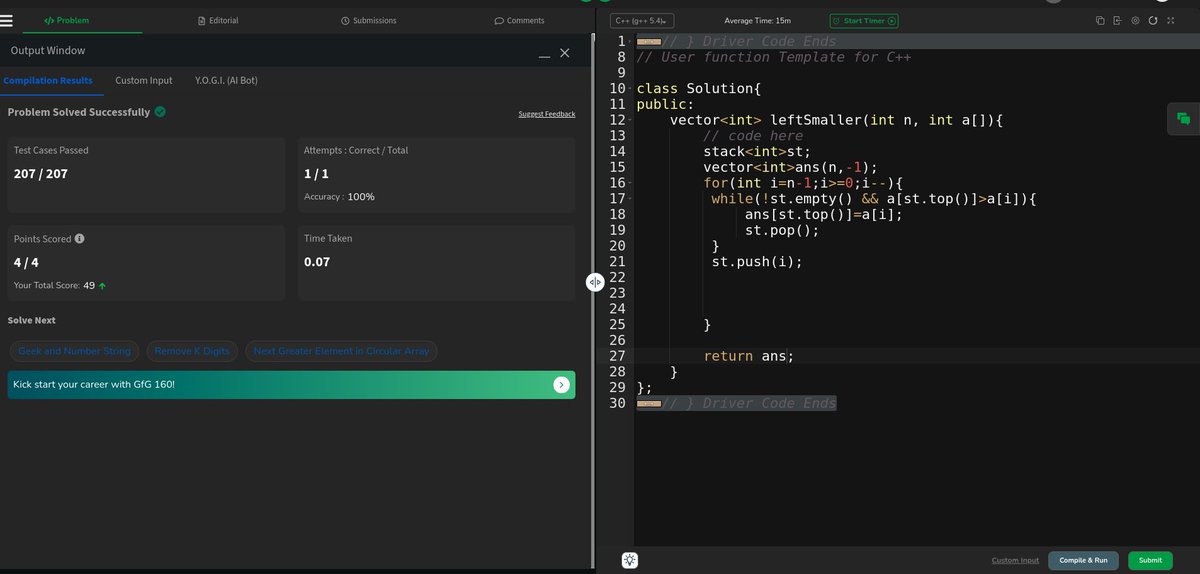Click the Points Scored info icon
Image resolution: width=1200 pixels, height=574 pixels.
coord(79,239)
